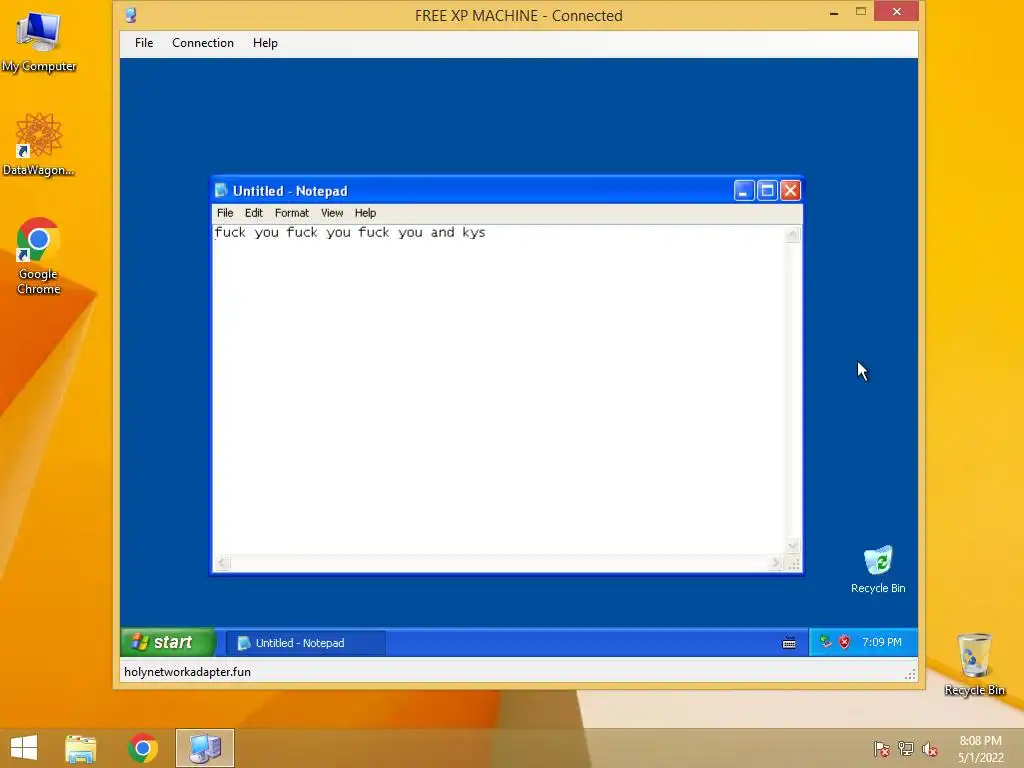Open My Computer desktop icon
The height and width of the screenshot is (768, 1024).
tap(39, 42)
